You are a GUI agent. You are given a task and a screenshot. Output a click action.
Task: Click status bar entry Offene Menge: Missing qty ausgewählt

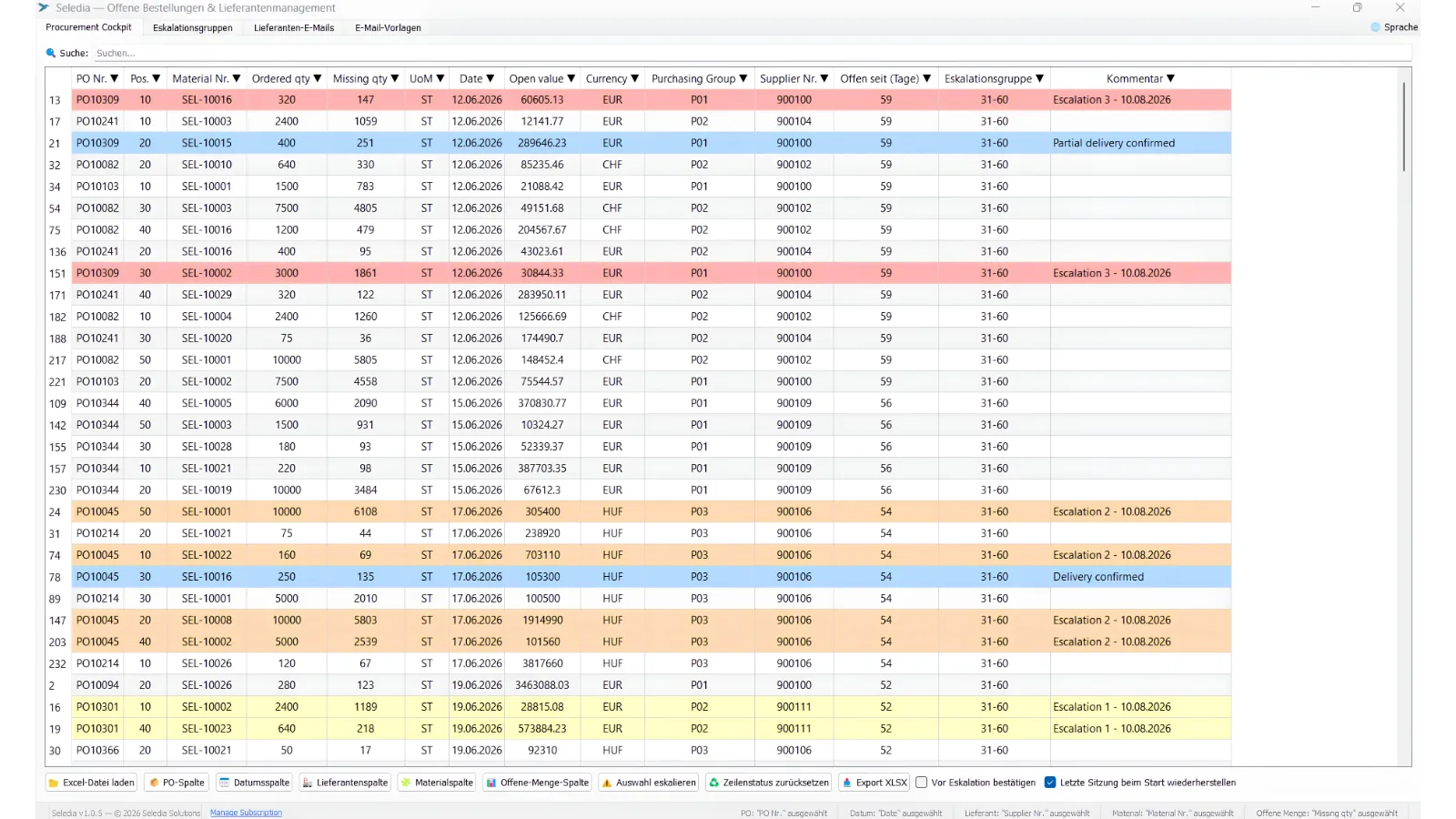tap(1327, 814)
